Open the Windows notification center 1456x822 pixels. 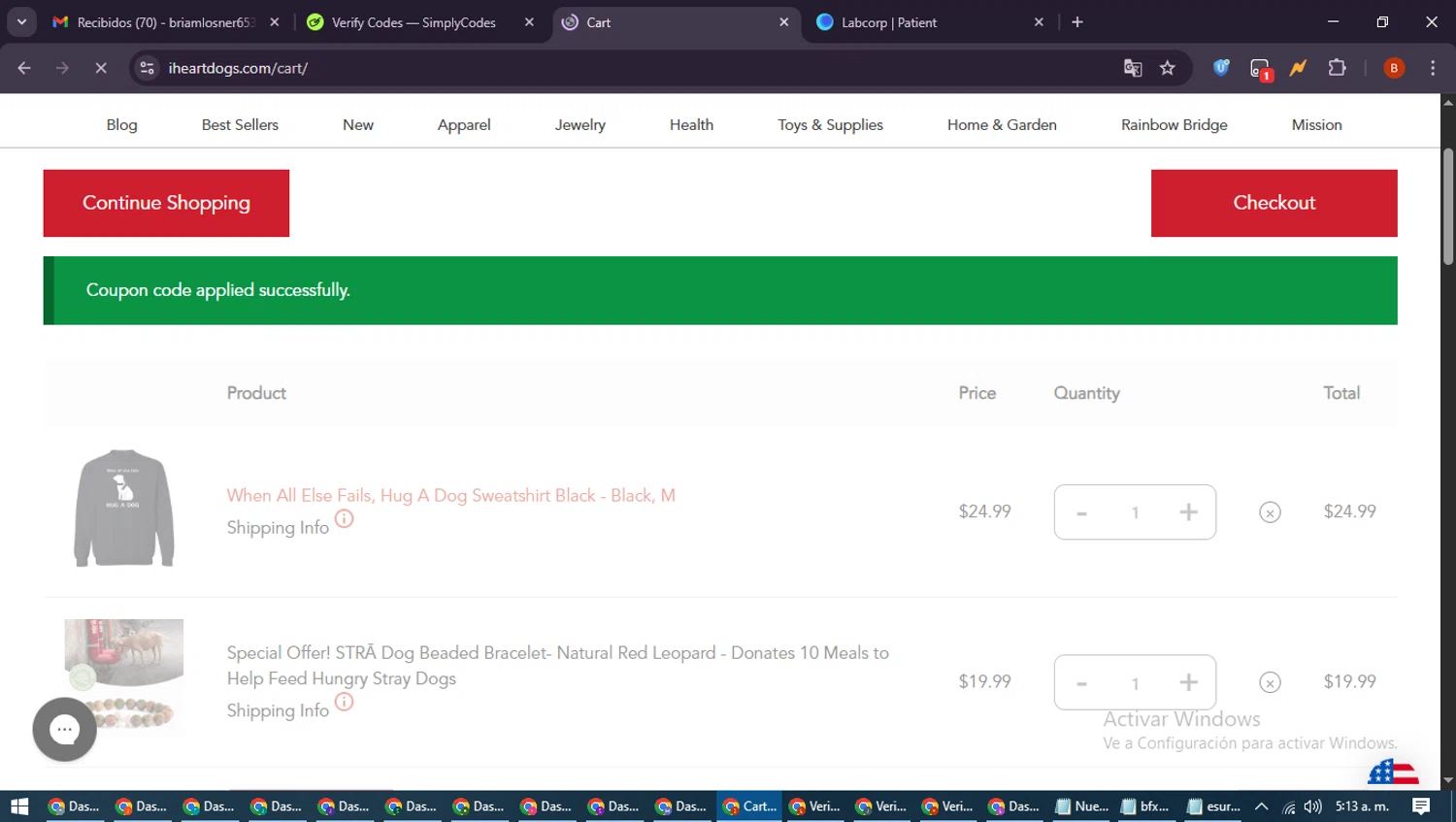click(x=1421, y=806)
